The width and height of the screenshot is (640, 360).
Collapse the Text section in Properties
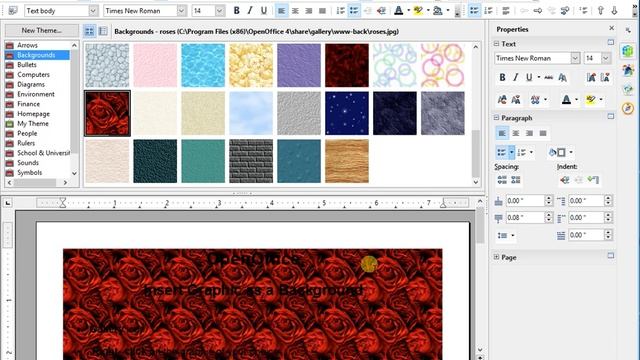(x=496, y=44)
